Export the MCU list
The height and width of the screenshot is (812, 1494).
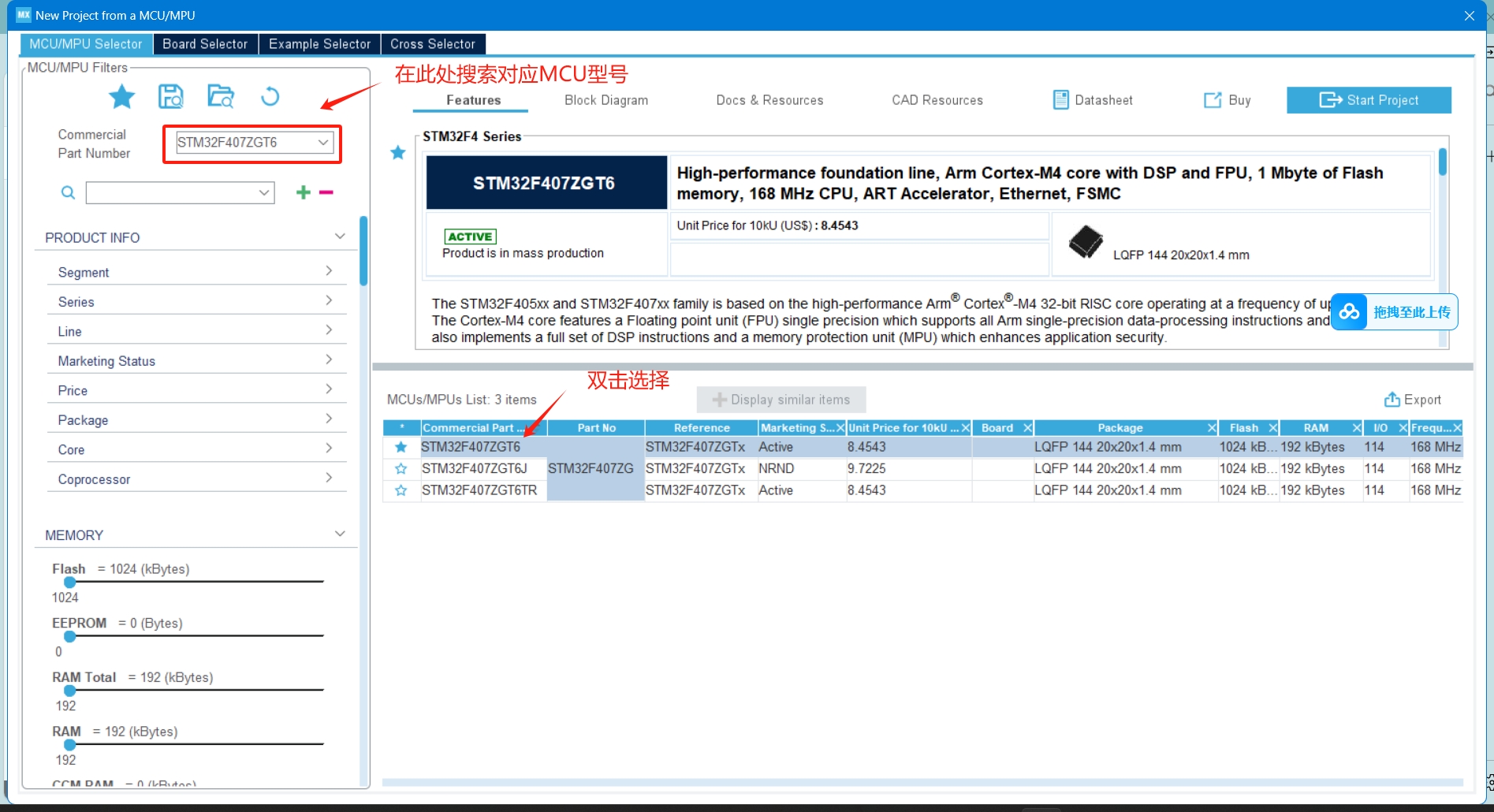[x=1412, y=400]
